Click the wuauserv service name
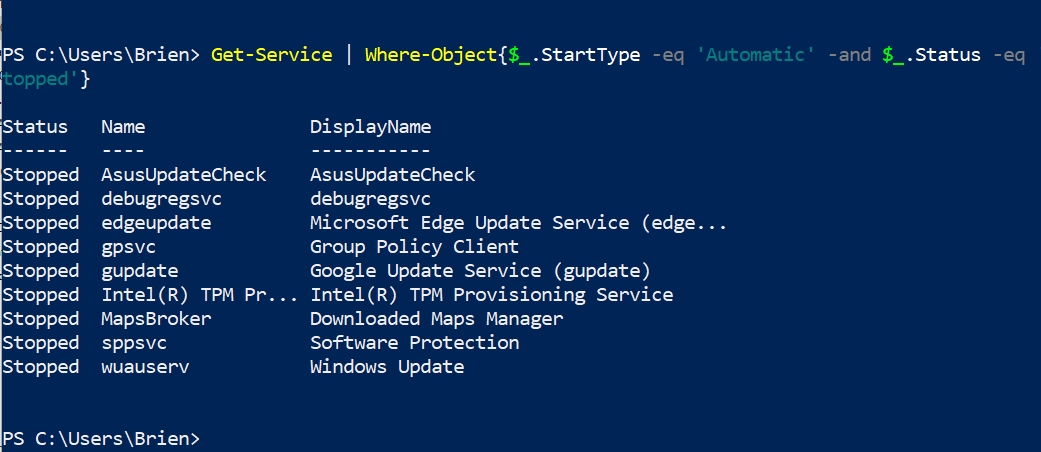The height and width of the screenshot is (452, 1041). pos(145,367)
